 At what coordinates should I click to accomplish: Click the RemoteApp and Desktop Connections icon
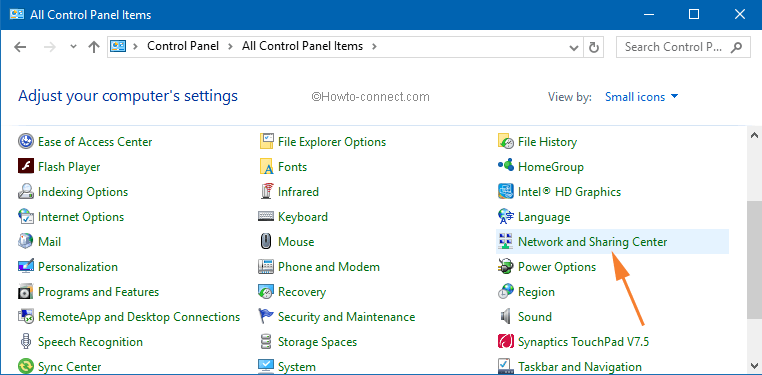click(25, 317)
